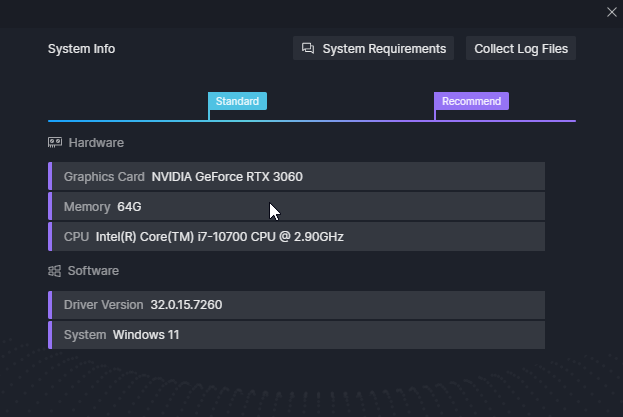Select the Windows 11 system value
Screen dimensions: 623x417
(x=146, y=335)
